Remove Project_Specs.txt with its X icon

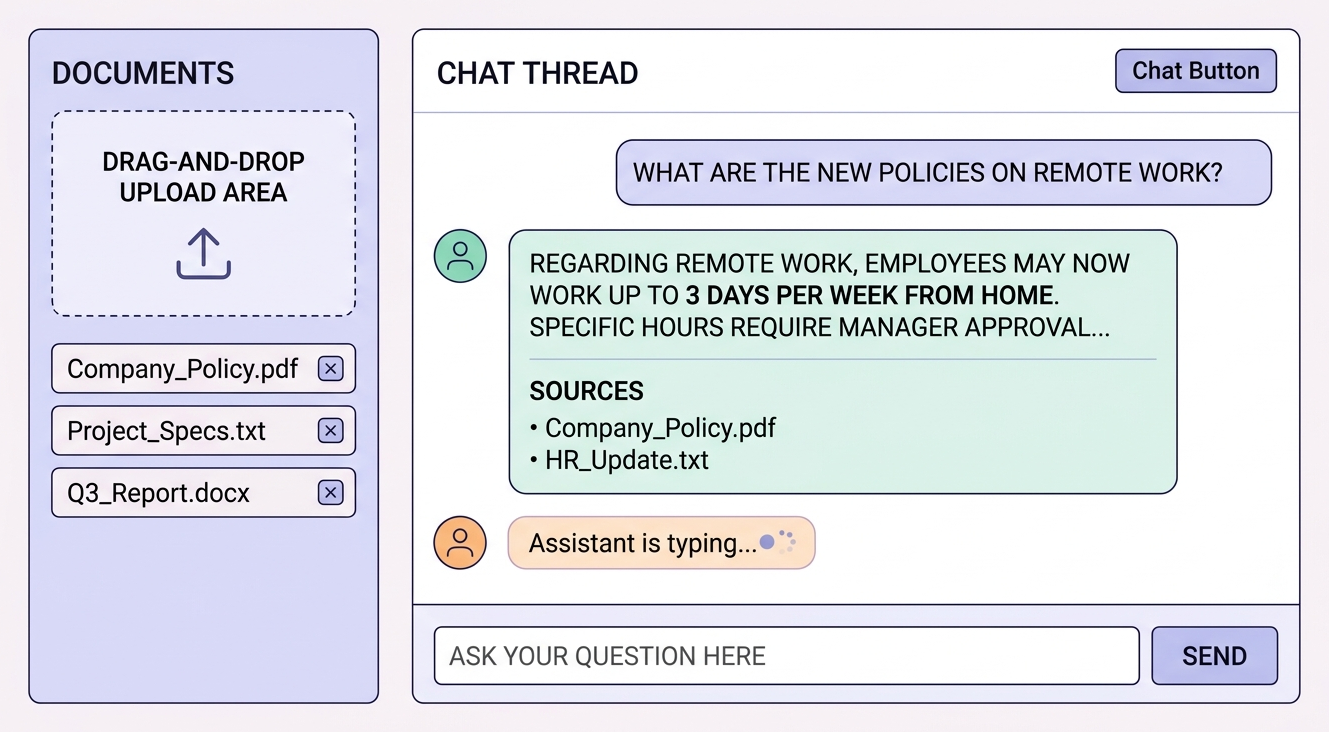(330, 431)
